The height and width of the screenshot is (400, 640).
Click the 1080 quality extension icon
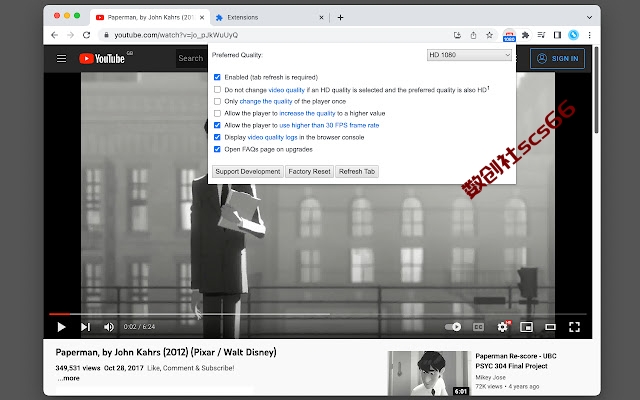509,36
